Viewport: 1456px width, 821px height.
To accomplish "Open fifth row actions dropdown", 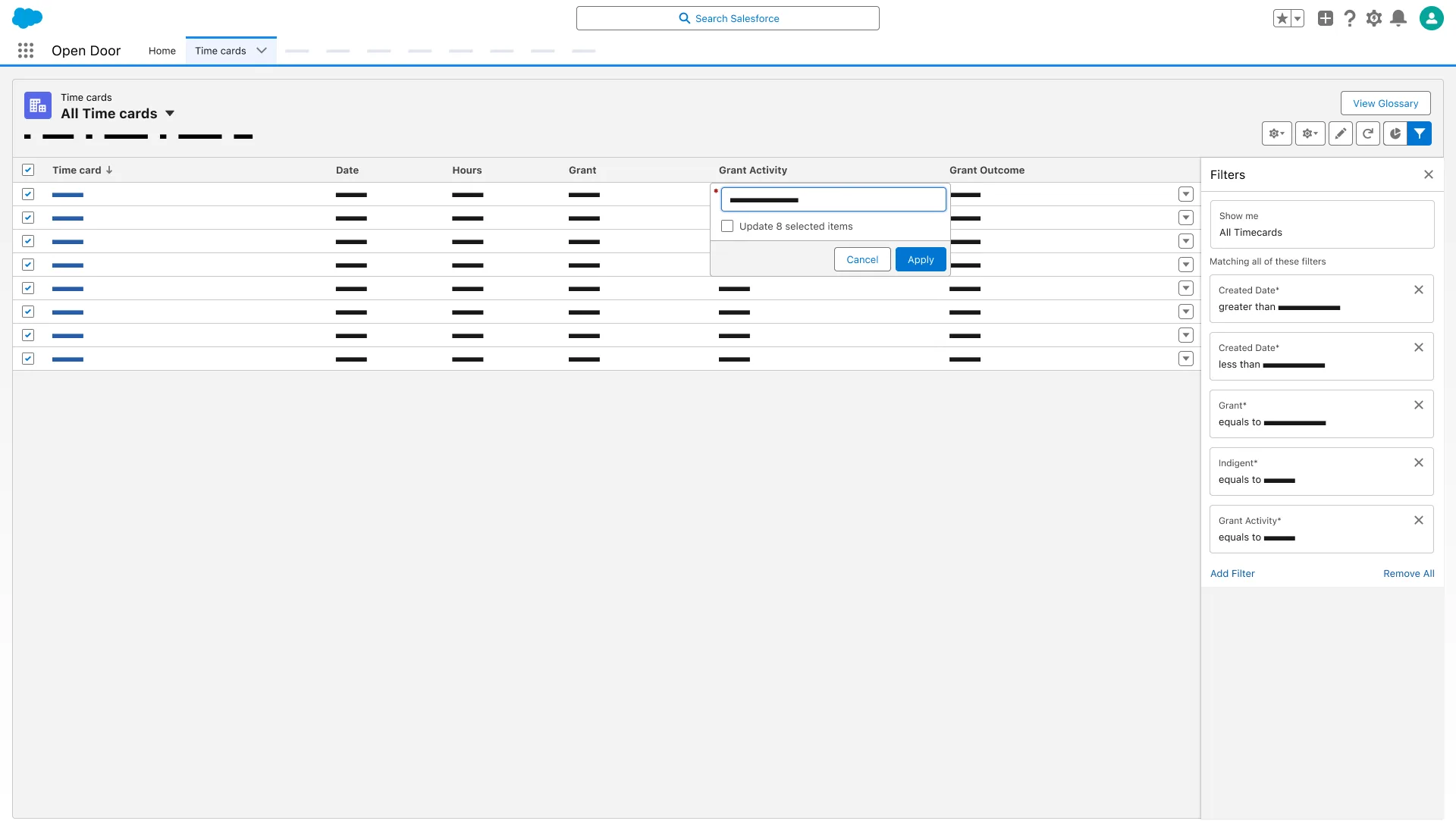I will (1186, 288).
